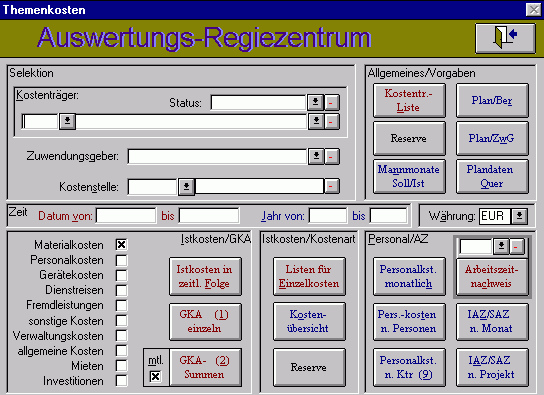The width and height of the screenshot is (544, 395).
Task: Tick Verwaltungskosten checkbox
Action: 121,335
